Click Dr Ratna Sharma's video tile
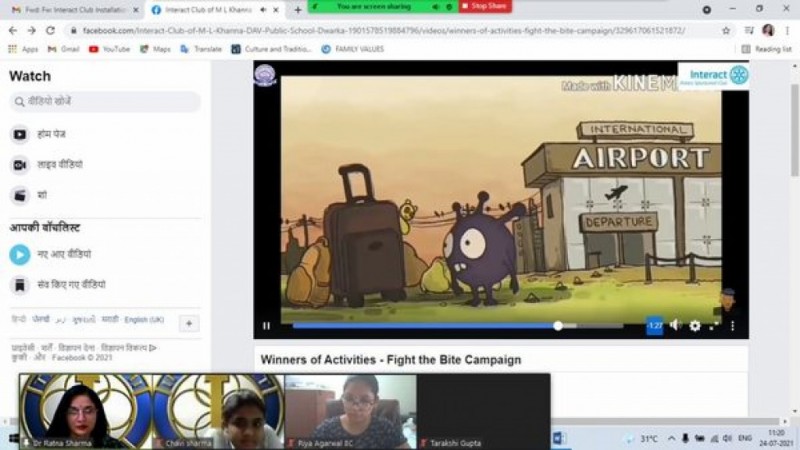Viewport: 800px width, 450px height. tap(86, 411)
